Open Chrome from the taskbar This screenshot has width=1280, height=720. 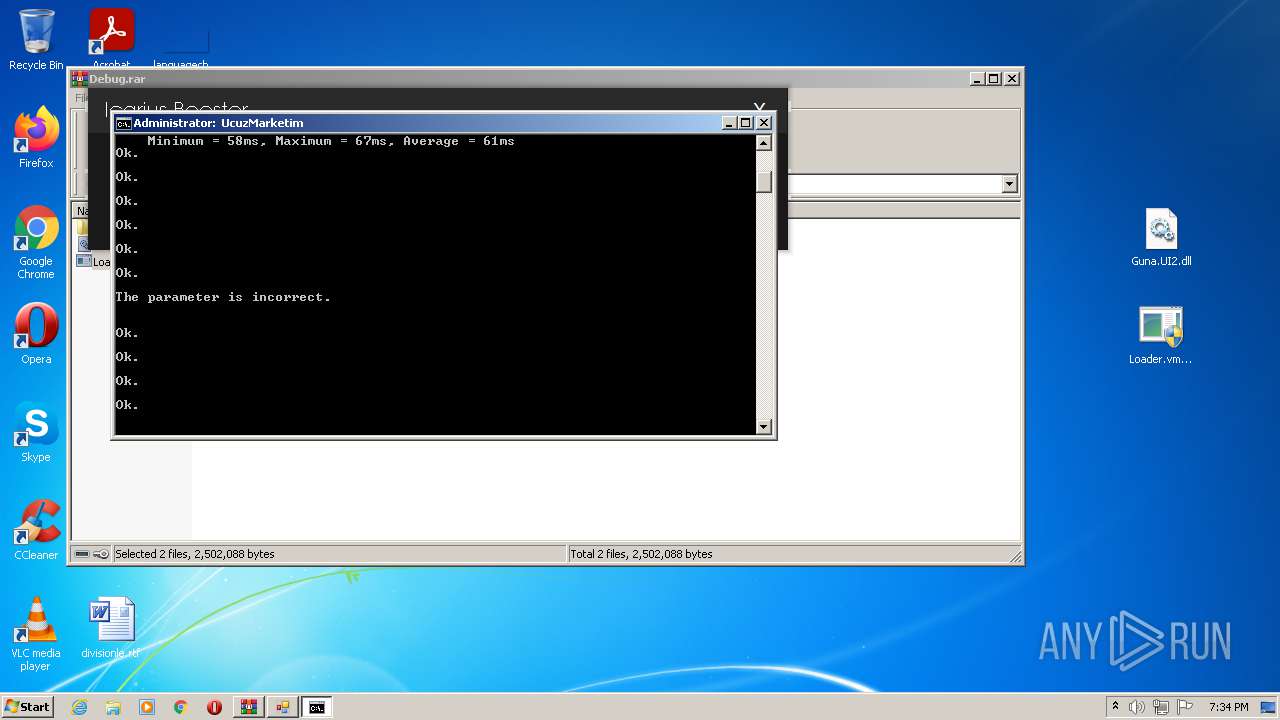tap(181, 707)
